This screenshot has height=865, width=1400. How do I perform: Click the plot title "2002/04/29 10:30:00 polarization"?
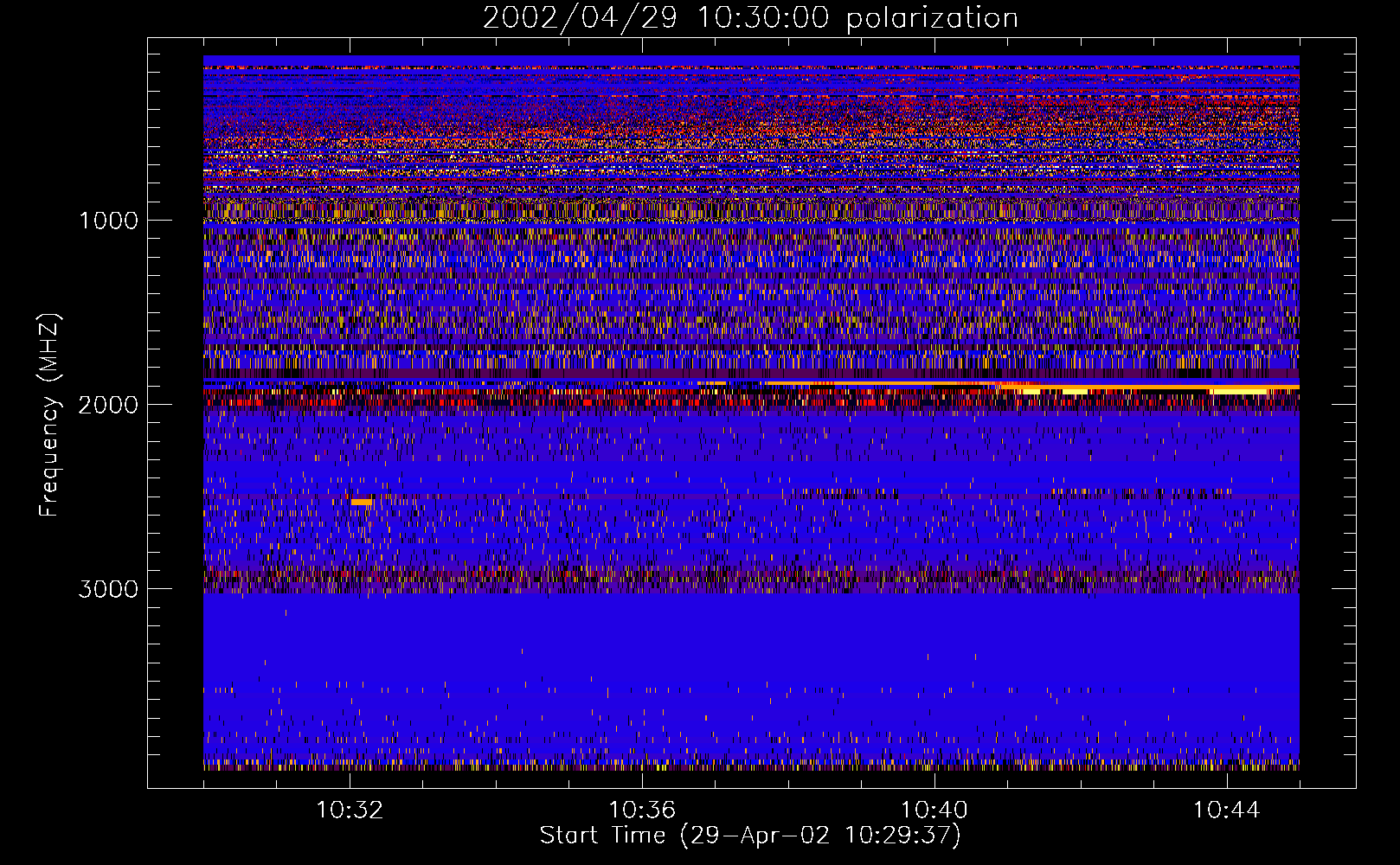pos(750,17)
